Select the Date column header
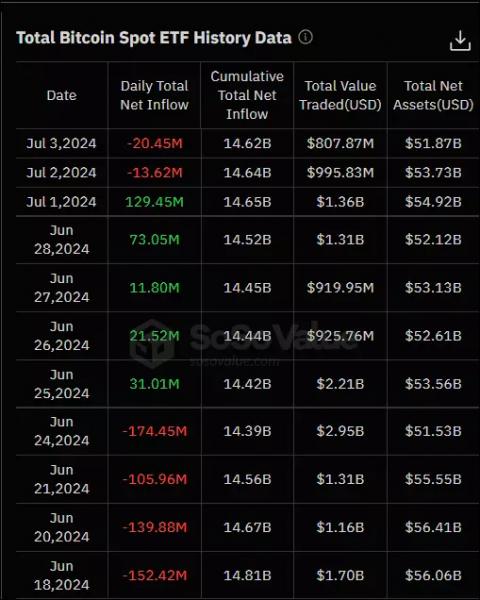Viewport: 480px width, 600px height. click(x=62, y=95)
